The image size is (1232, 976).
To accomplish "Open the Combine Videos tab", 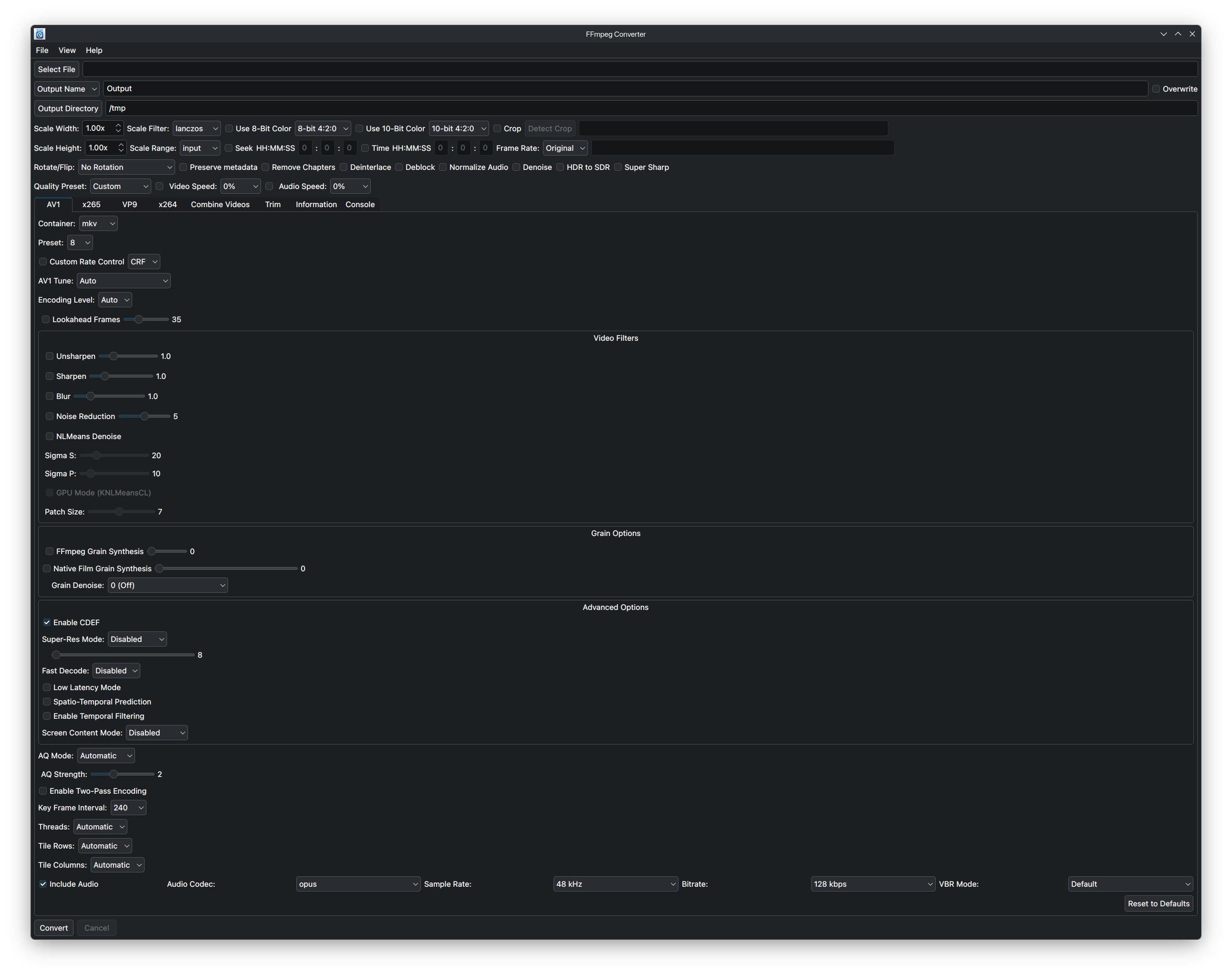I will [220, 205].
